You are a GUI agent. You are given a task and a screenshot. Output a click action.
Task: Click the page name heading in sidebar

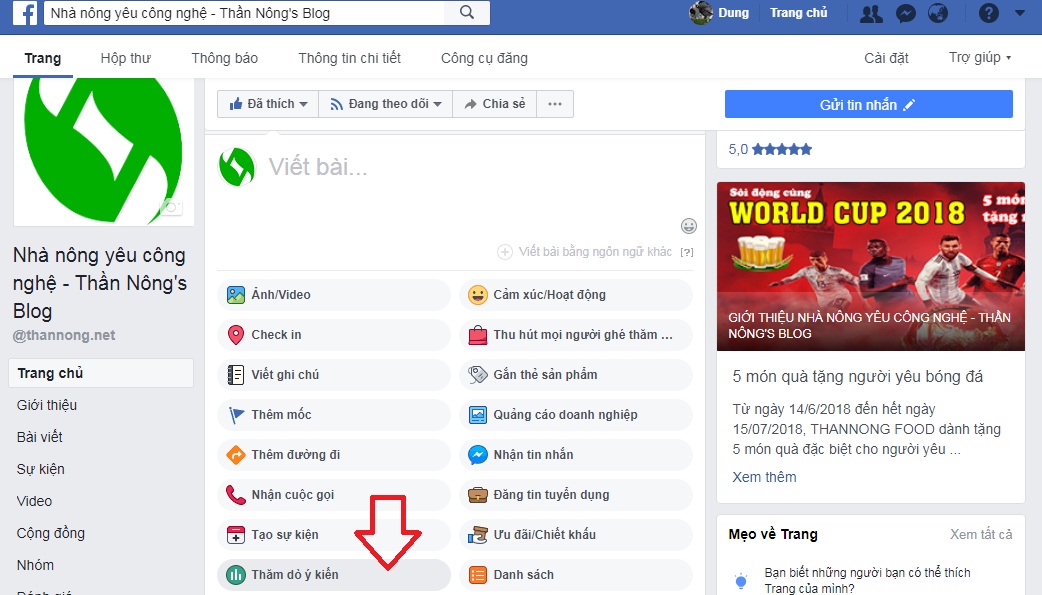[100, 283]
